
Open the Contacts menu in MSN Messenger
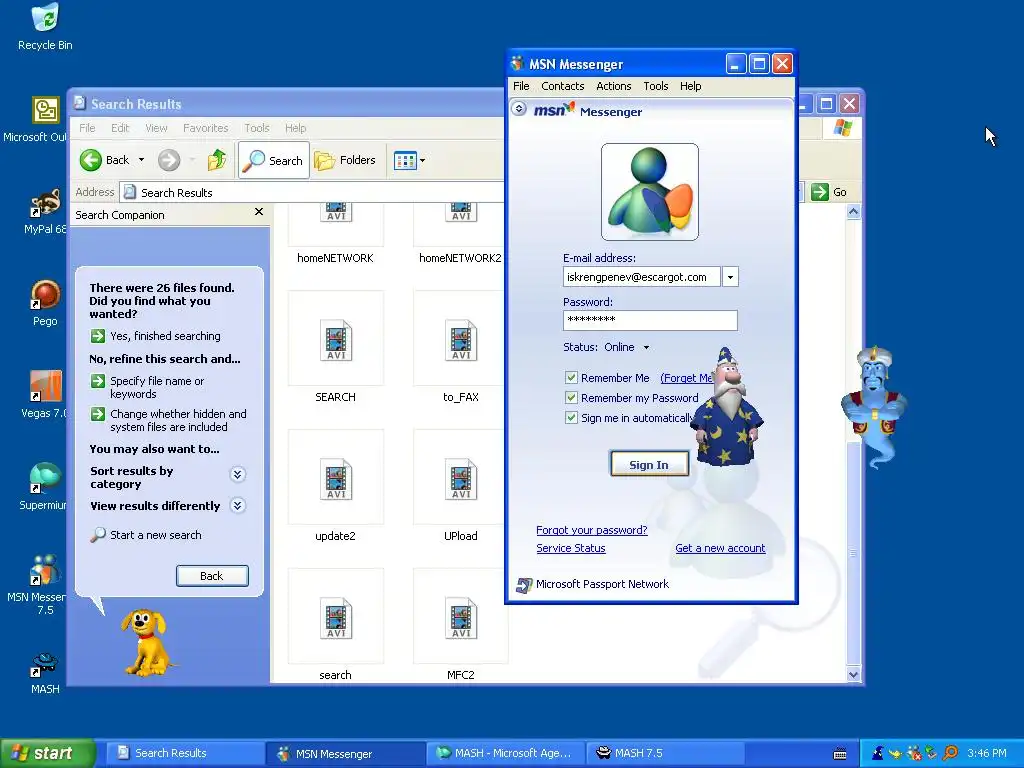pos(562,86)
